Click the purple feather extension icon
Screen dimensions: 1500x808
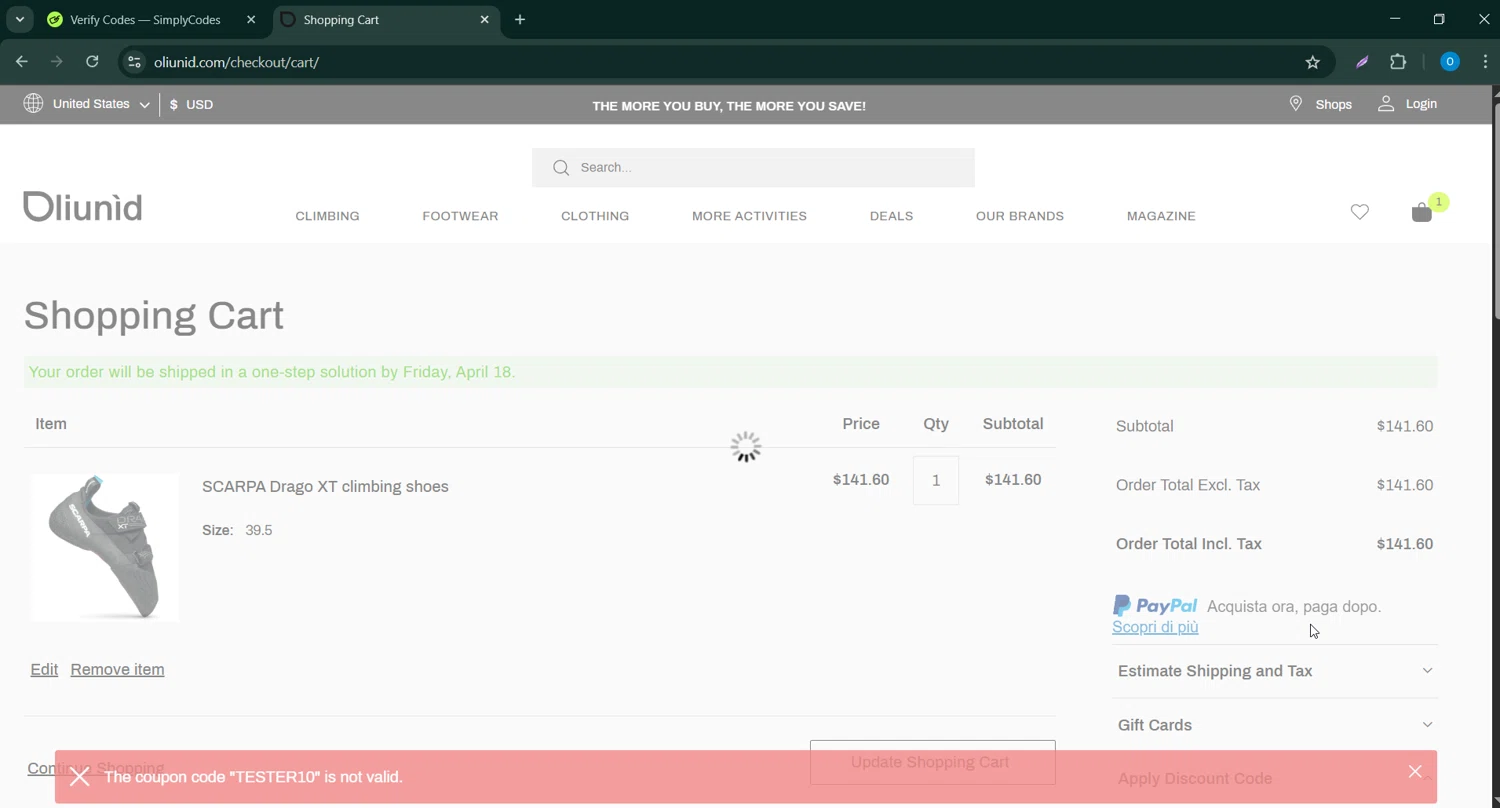pos(1362,62)
